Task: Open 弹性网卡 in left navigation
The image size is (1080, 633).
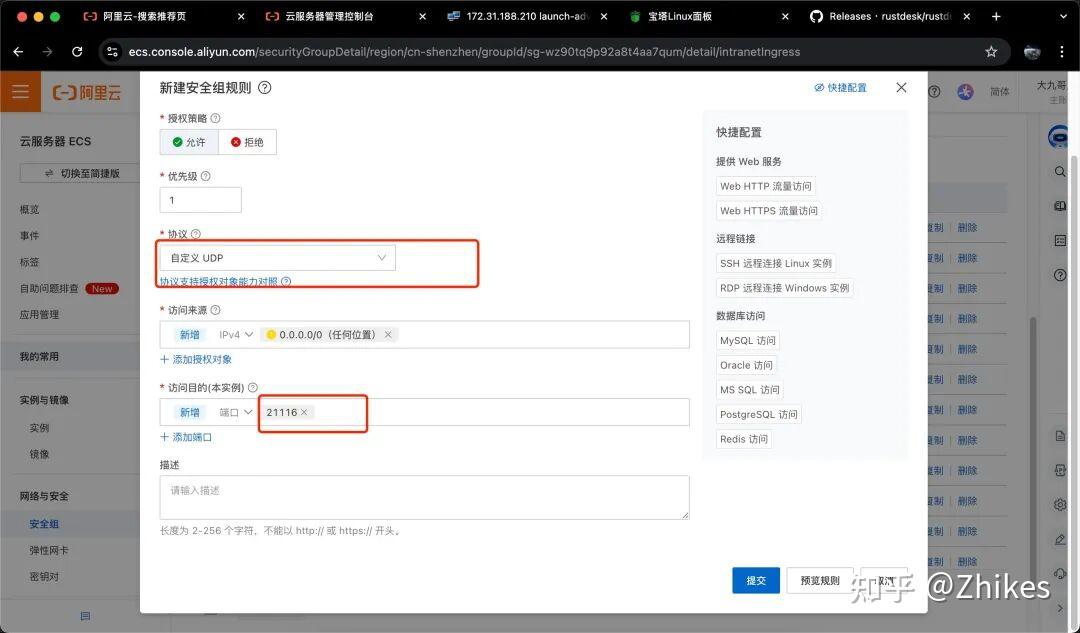Action: tap(49, 550)
